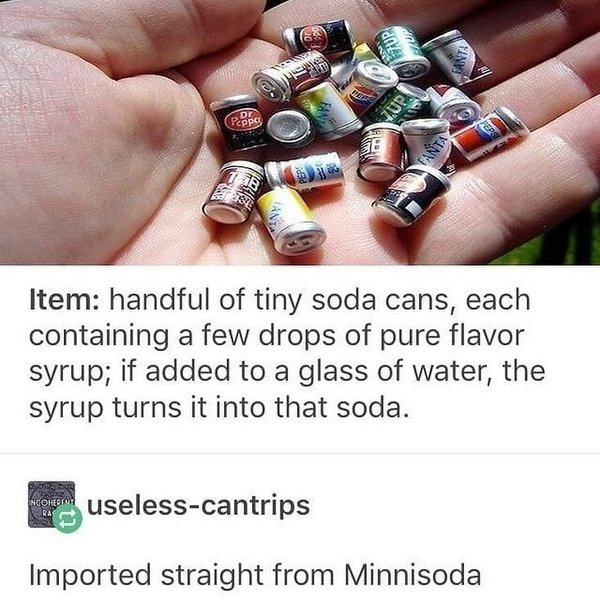
Task: Click the silver can lid facing up
Action: pyautogui.click(x=291, y=127)
